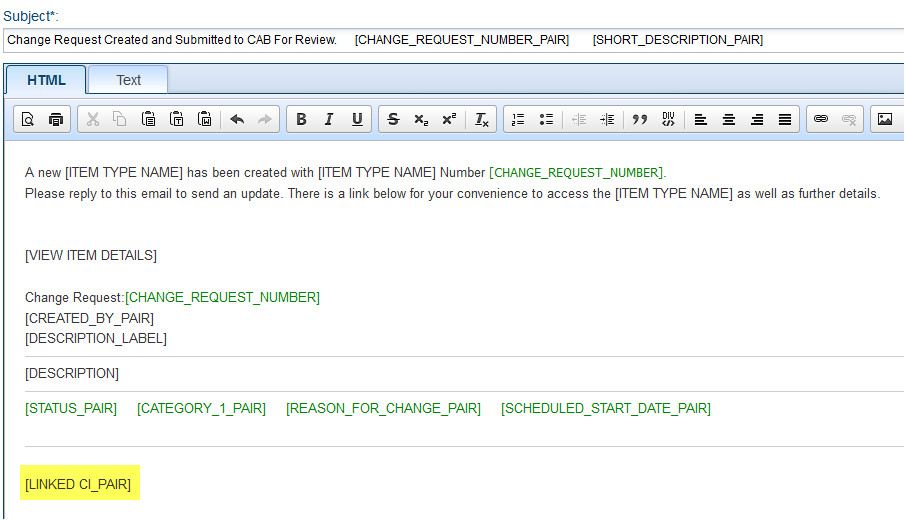The height and width of the screenshot is (520, 905).
Task: Click into the Subject input field
Action: (x=450, y=40)
